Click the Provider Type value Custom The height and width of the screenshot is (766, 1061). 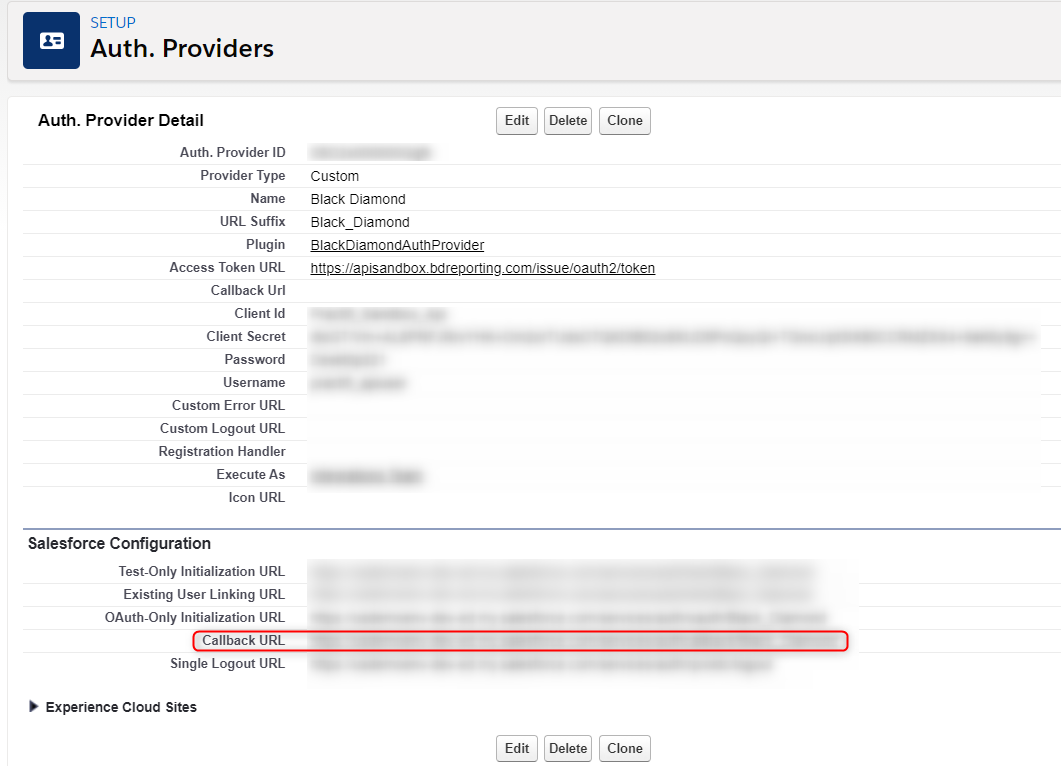pyautogui.click(x=334, y=176)
